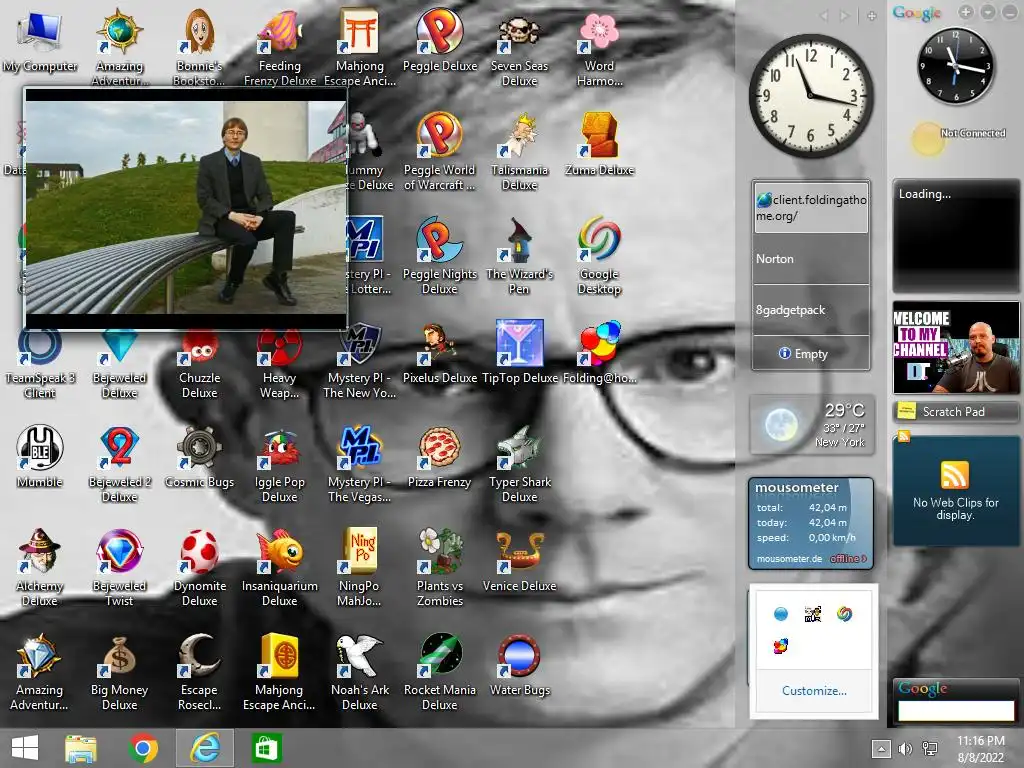Open Alchemy Deluxe shortcut icon
Screen dimensions: 1024x768
click(x=39, y=568)
